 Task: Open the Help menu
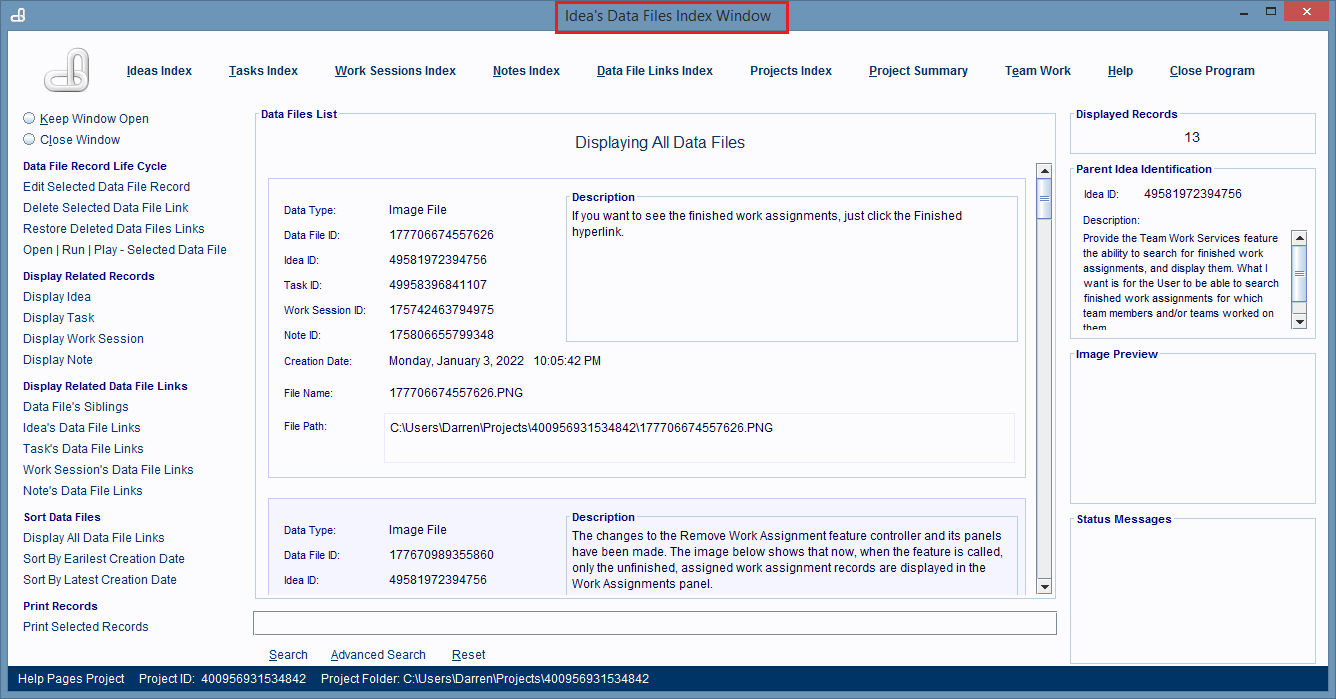[1120, 71]
